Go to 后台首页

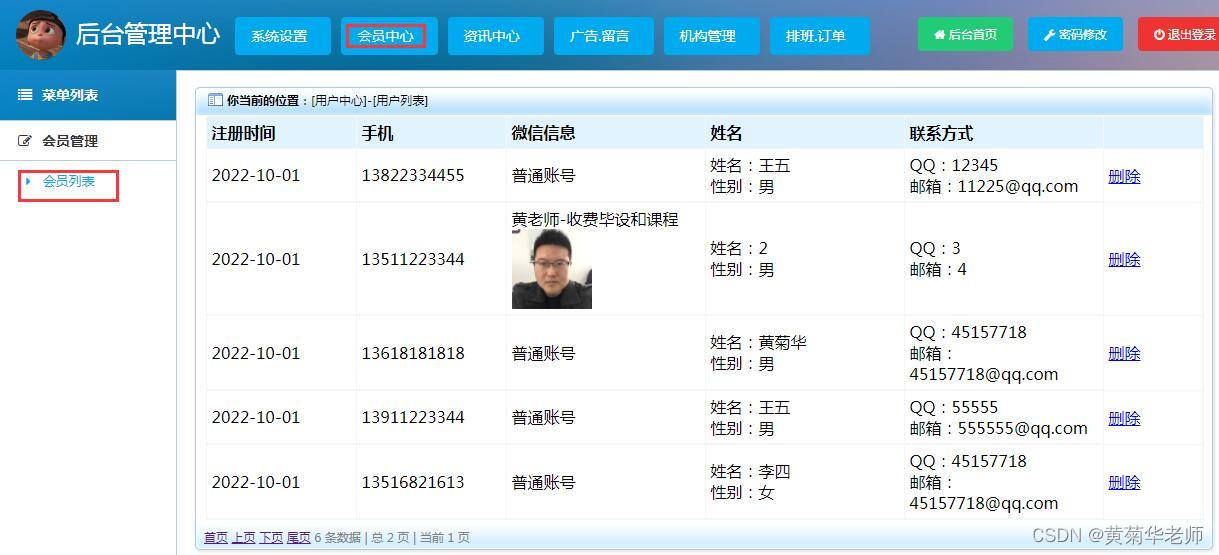[965, 34]
